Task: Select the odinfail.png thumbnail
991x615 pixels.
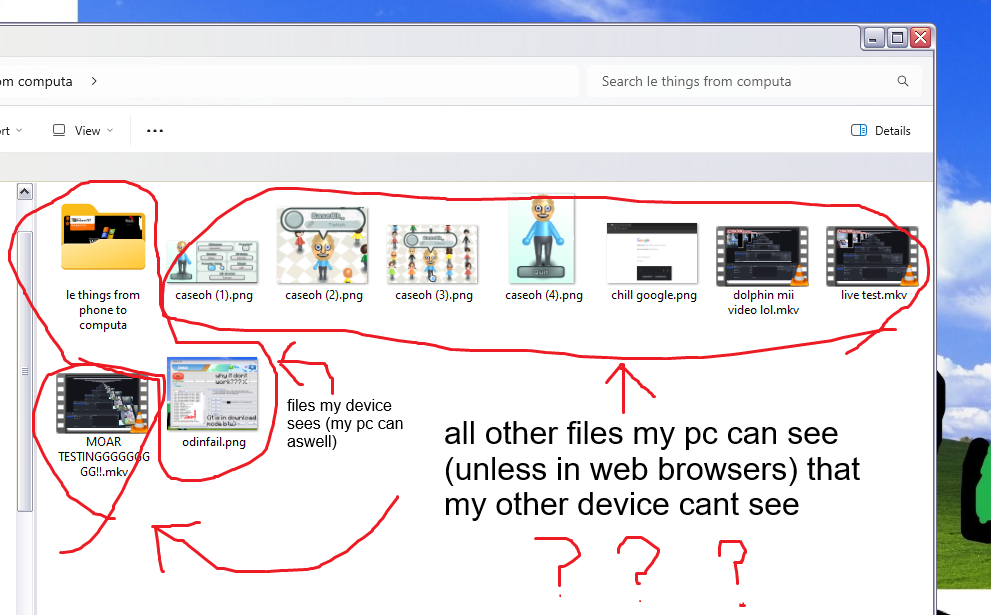Action: point(212,394)
